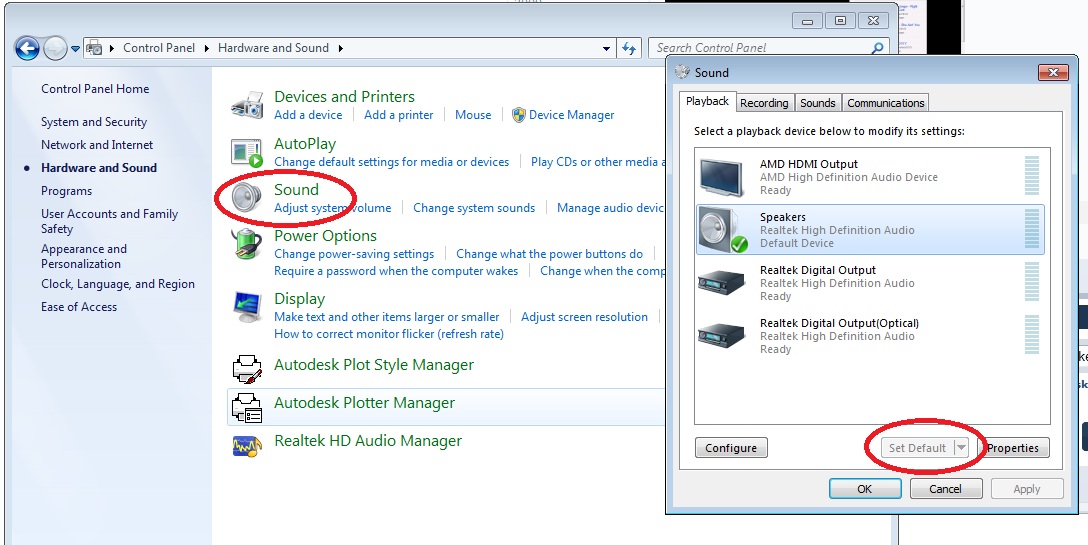This screenshot has height=545, width=1088.
Task: Expand arrow after Hardware and Sound breadcrumb
Action: tap(341, 49)
